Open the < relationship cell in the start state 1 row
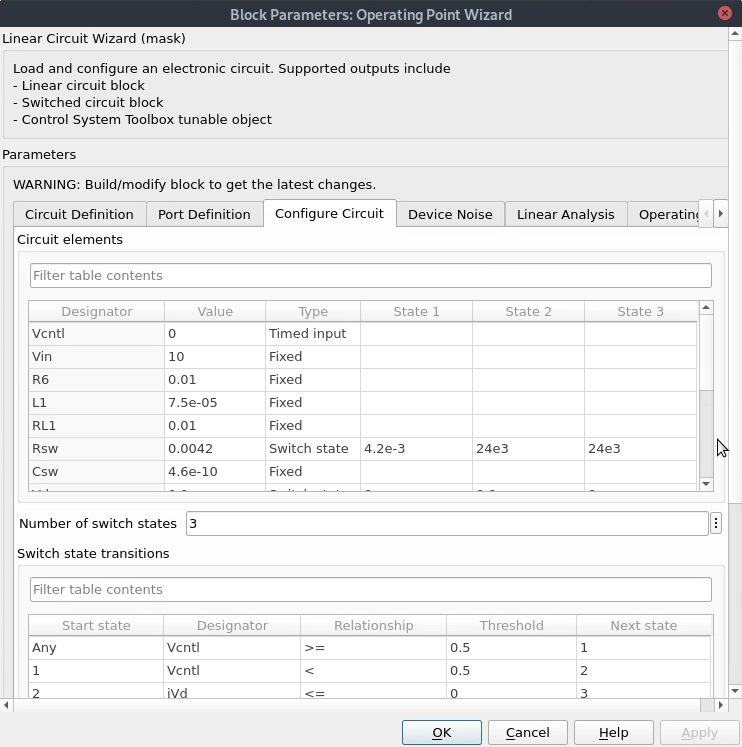 (373, 671)
